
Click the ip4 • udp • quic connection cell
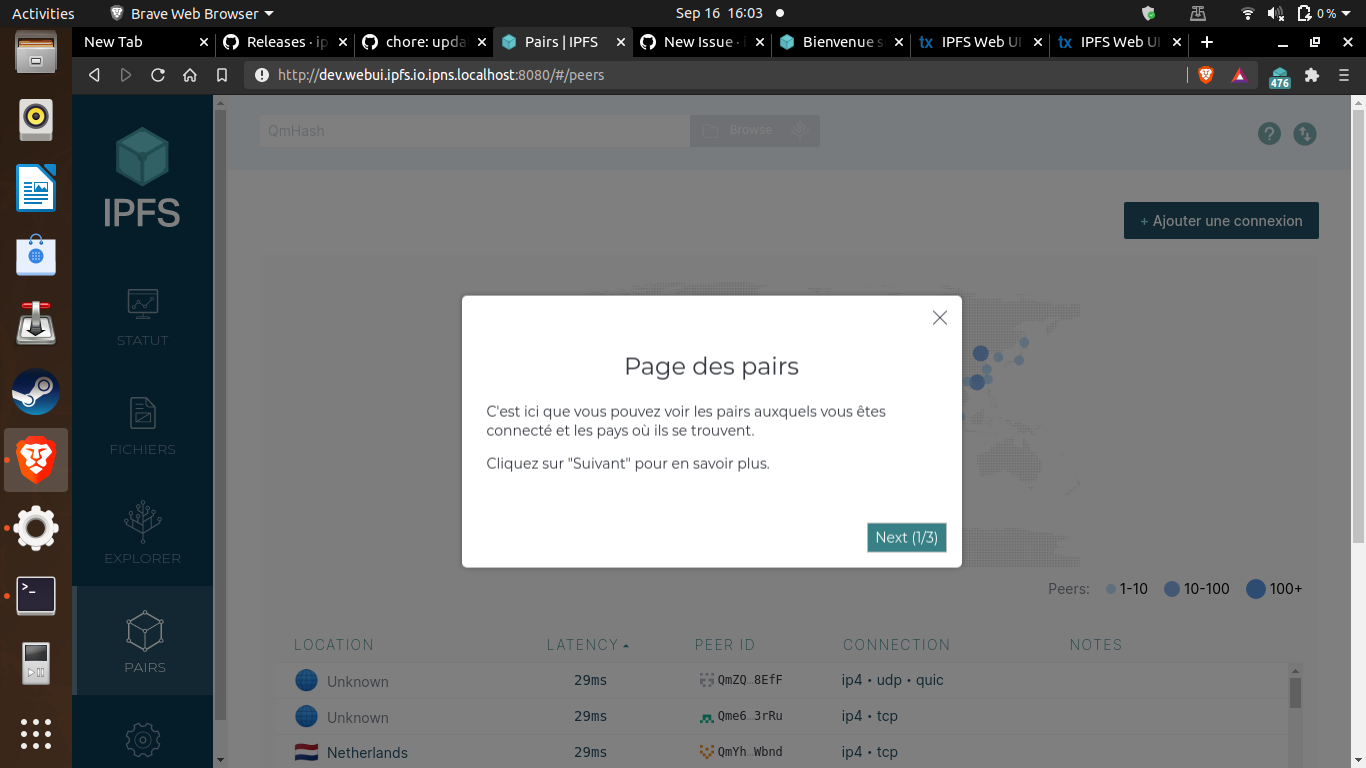pyautogui.click(x=893, y=680)
